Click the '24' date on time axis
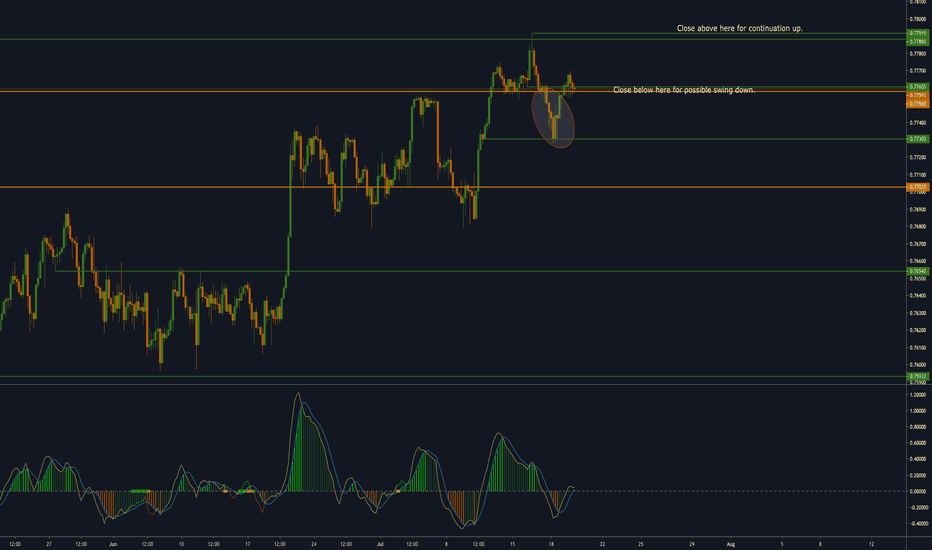This screenshot has height=550, width=932. pos(314,543)
